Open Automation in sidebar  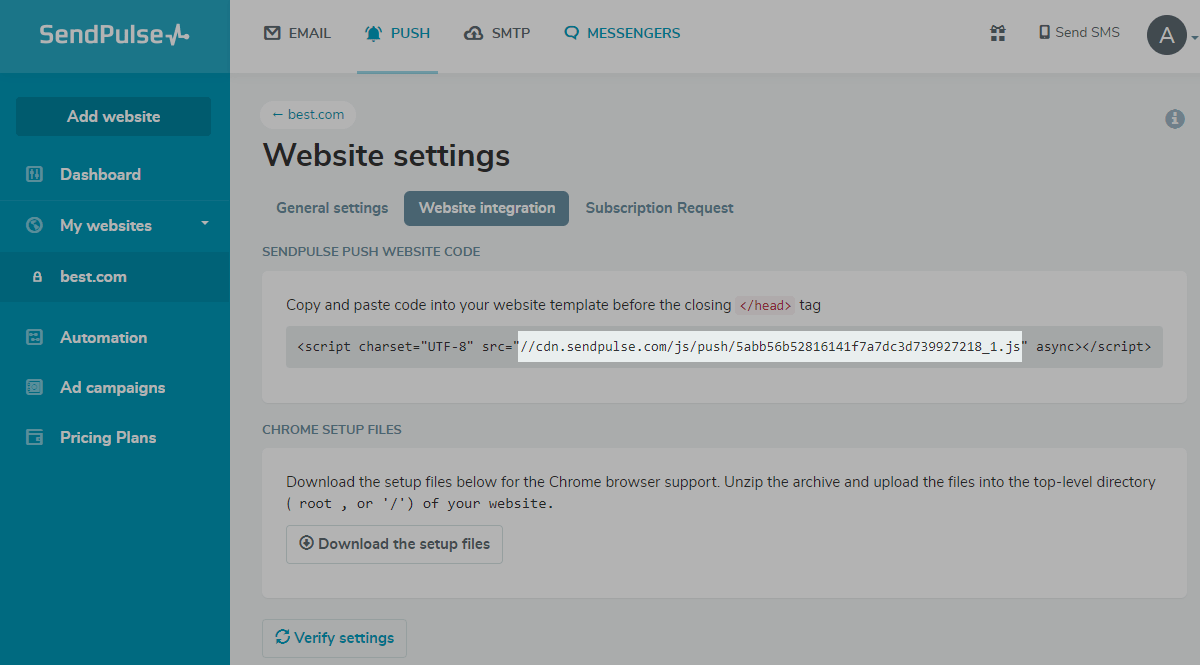click(103, 337)
